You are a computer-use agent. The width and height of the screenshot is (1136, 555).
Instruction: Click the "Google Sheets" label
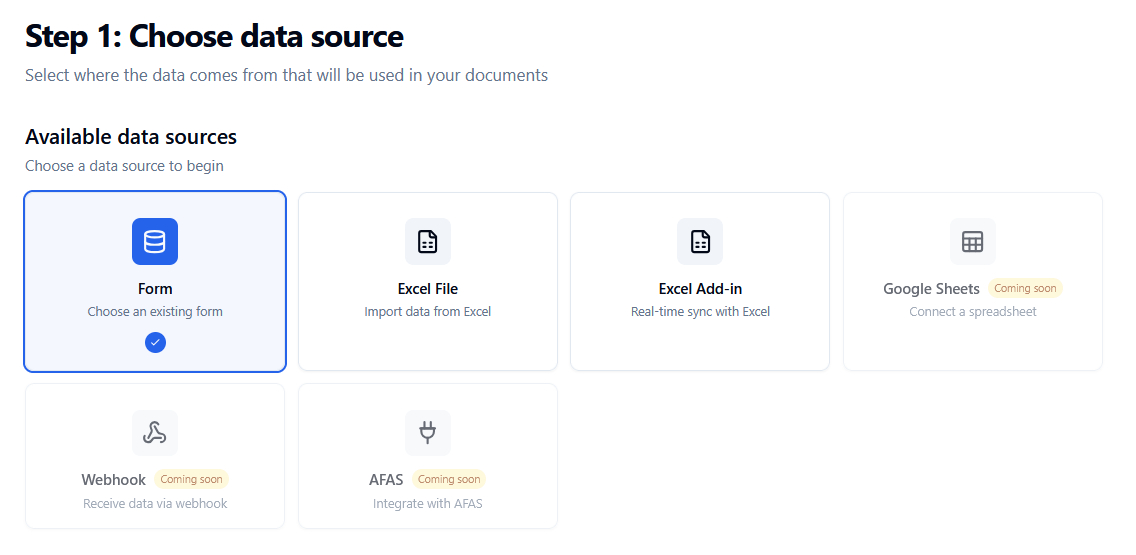point(931,289)
